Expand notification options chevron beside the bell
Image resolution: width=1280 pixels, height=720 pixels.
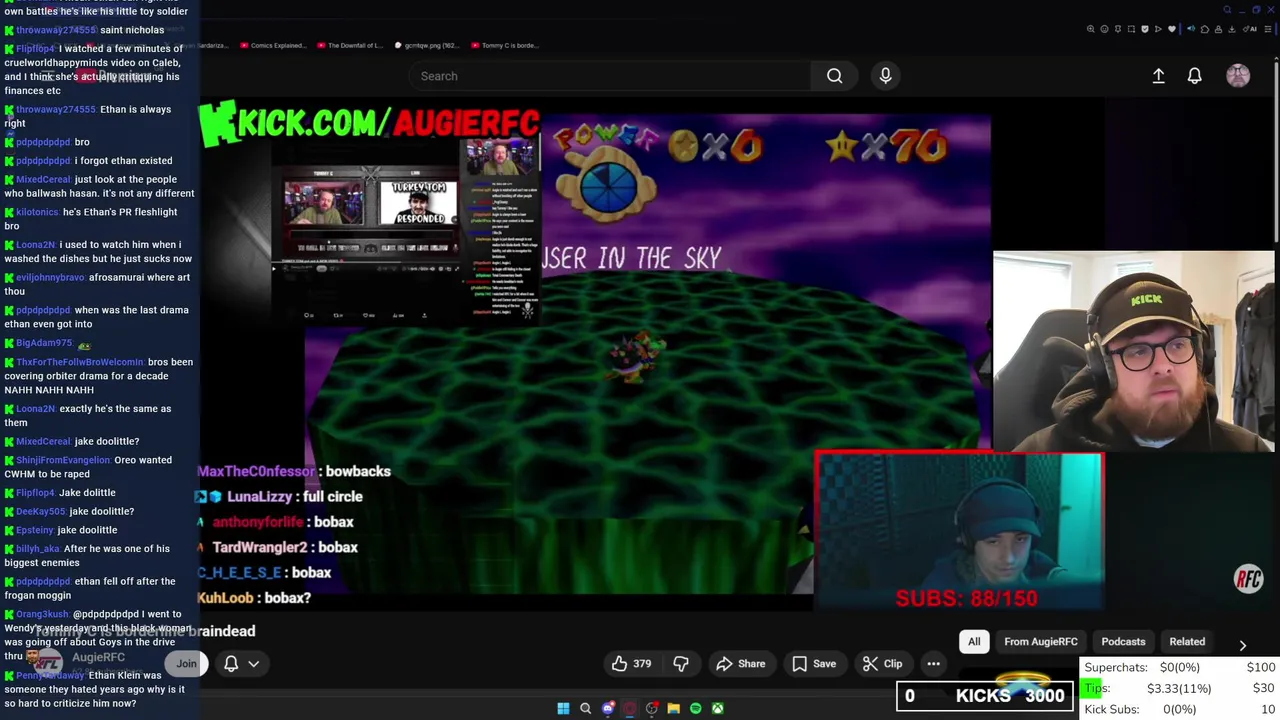[x=253, y=663]
